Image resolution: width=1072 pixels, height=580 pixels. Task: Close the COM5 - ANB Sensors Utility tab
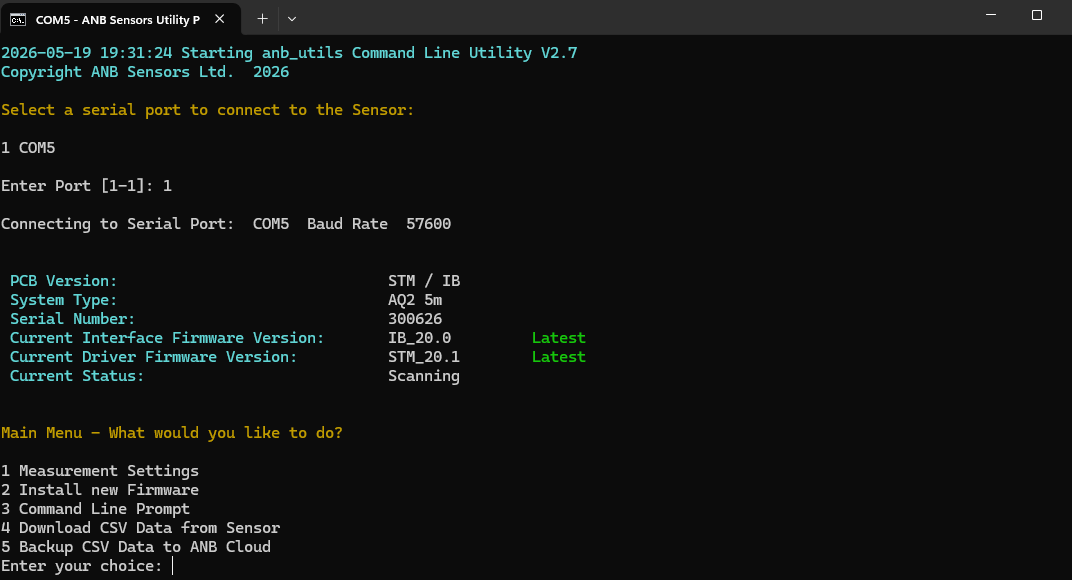pos(219,19)
